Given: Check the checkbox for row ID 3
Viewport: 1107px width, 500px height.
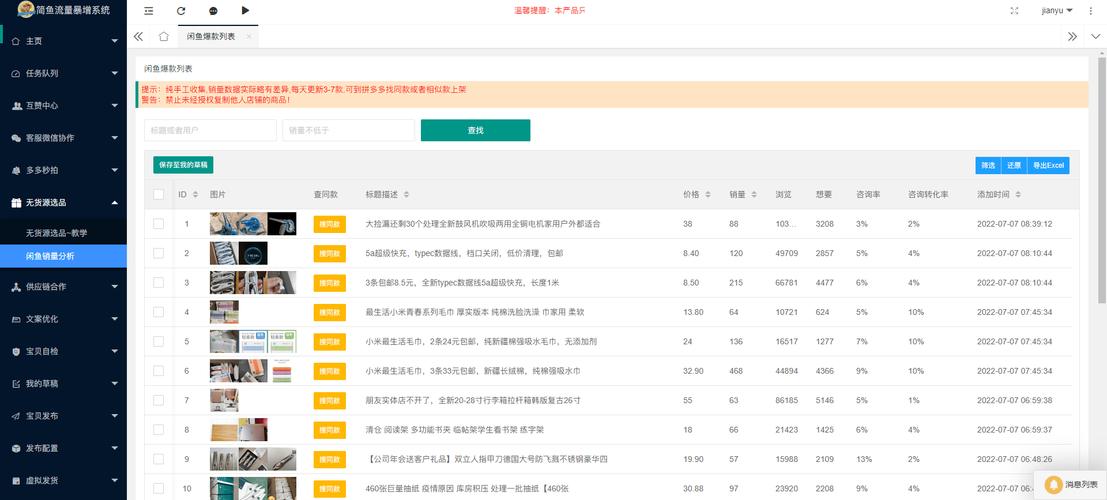Looking at the screenshot, I should (x=158, y=282).
